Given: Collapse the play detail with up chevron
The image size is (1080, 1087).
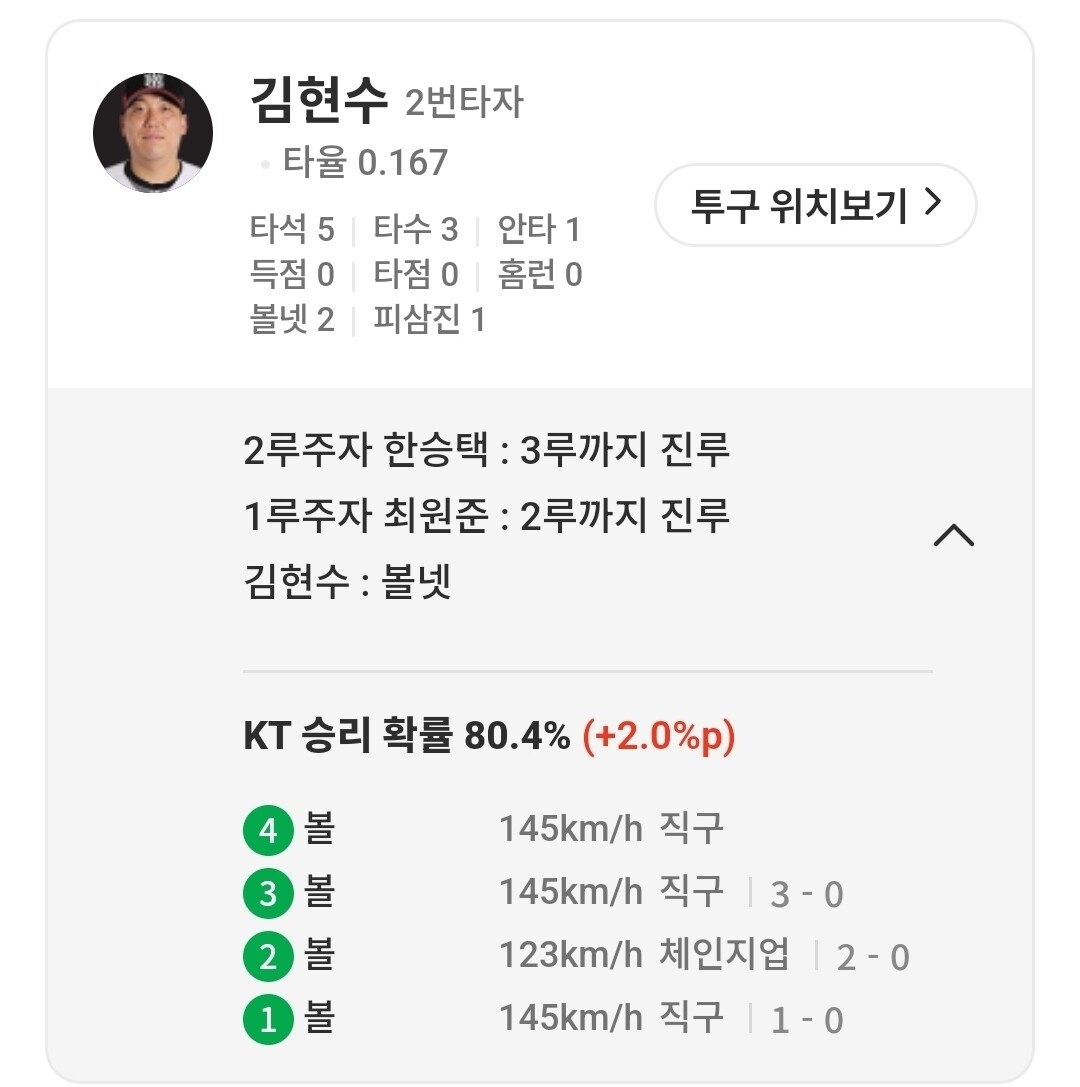Looking at the screenshot, I should pyautogui.click(x=953, y=536).
